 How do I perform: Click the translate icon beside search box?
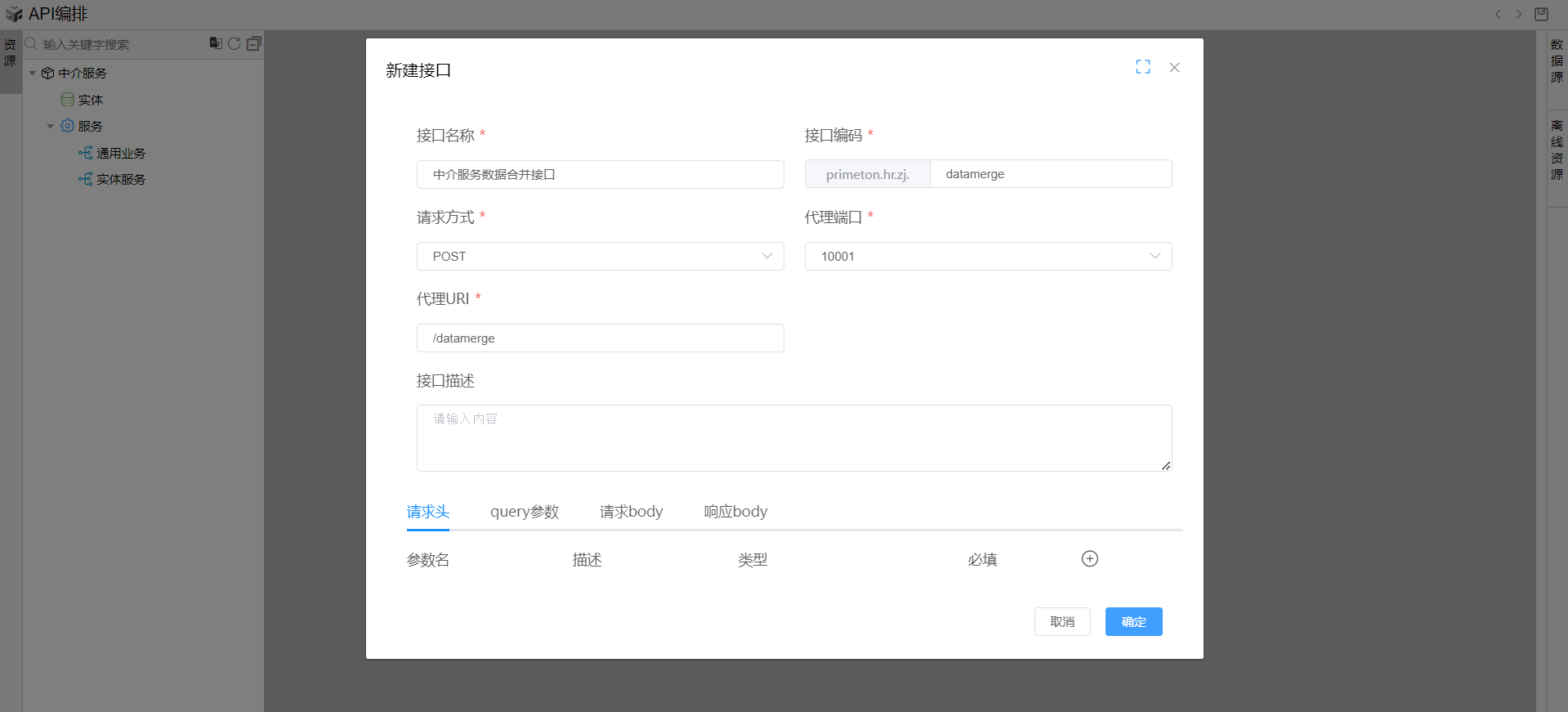216,43
